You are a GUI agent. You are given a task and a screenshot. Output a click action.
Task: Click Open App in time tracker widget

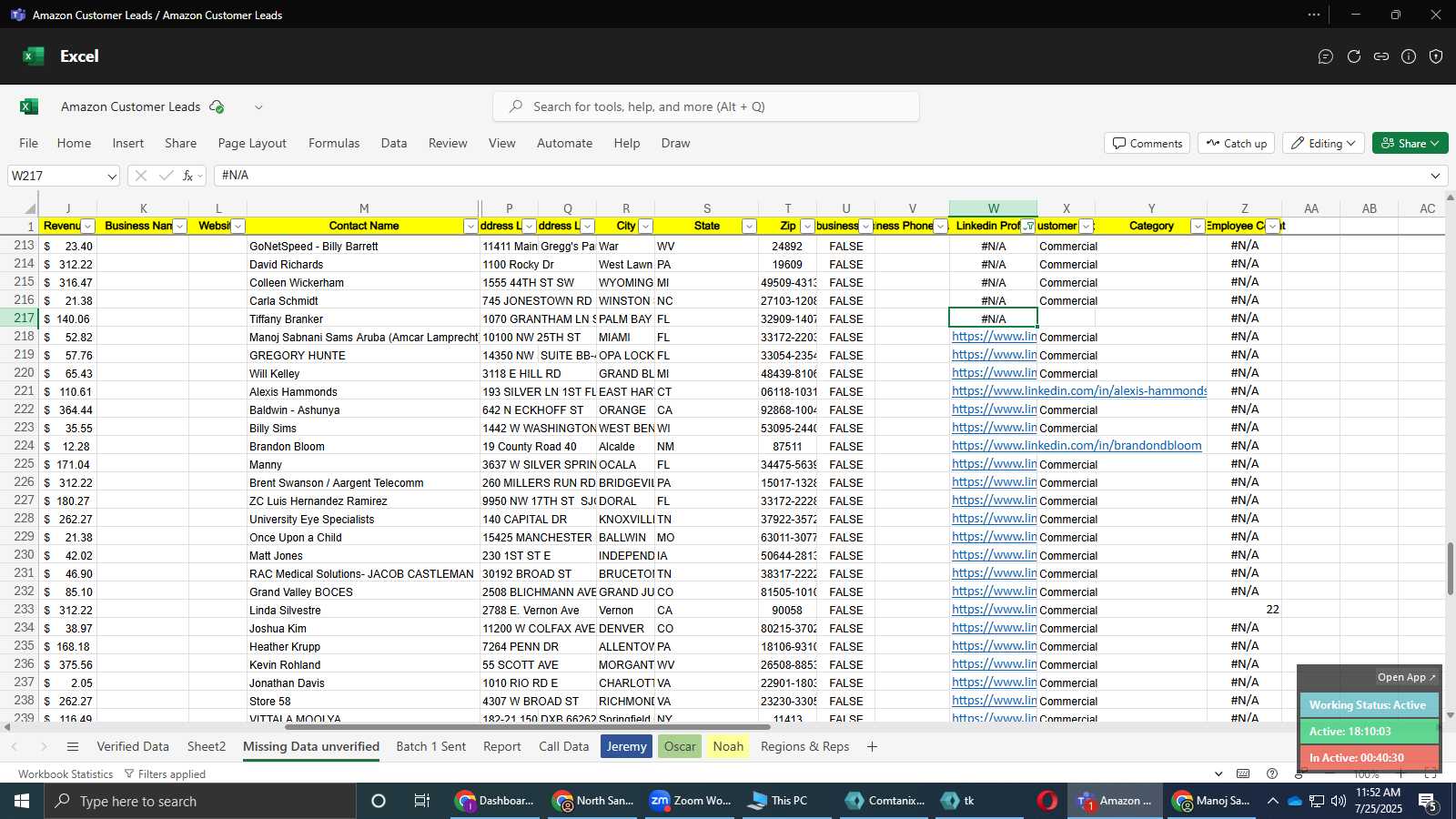1406,677
